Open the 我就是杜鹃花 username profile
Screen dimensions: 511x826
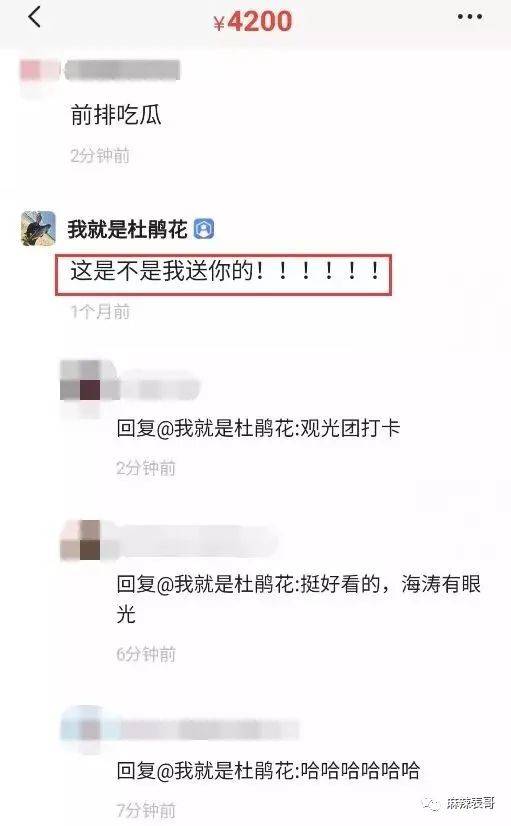(127, 229)
